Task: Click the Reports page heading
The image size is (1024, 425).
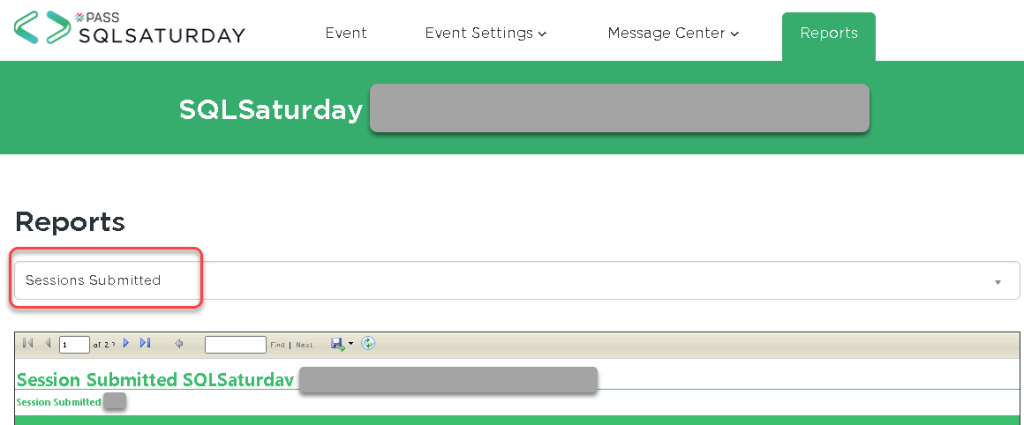Action: coord(70,222)
